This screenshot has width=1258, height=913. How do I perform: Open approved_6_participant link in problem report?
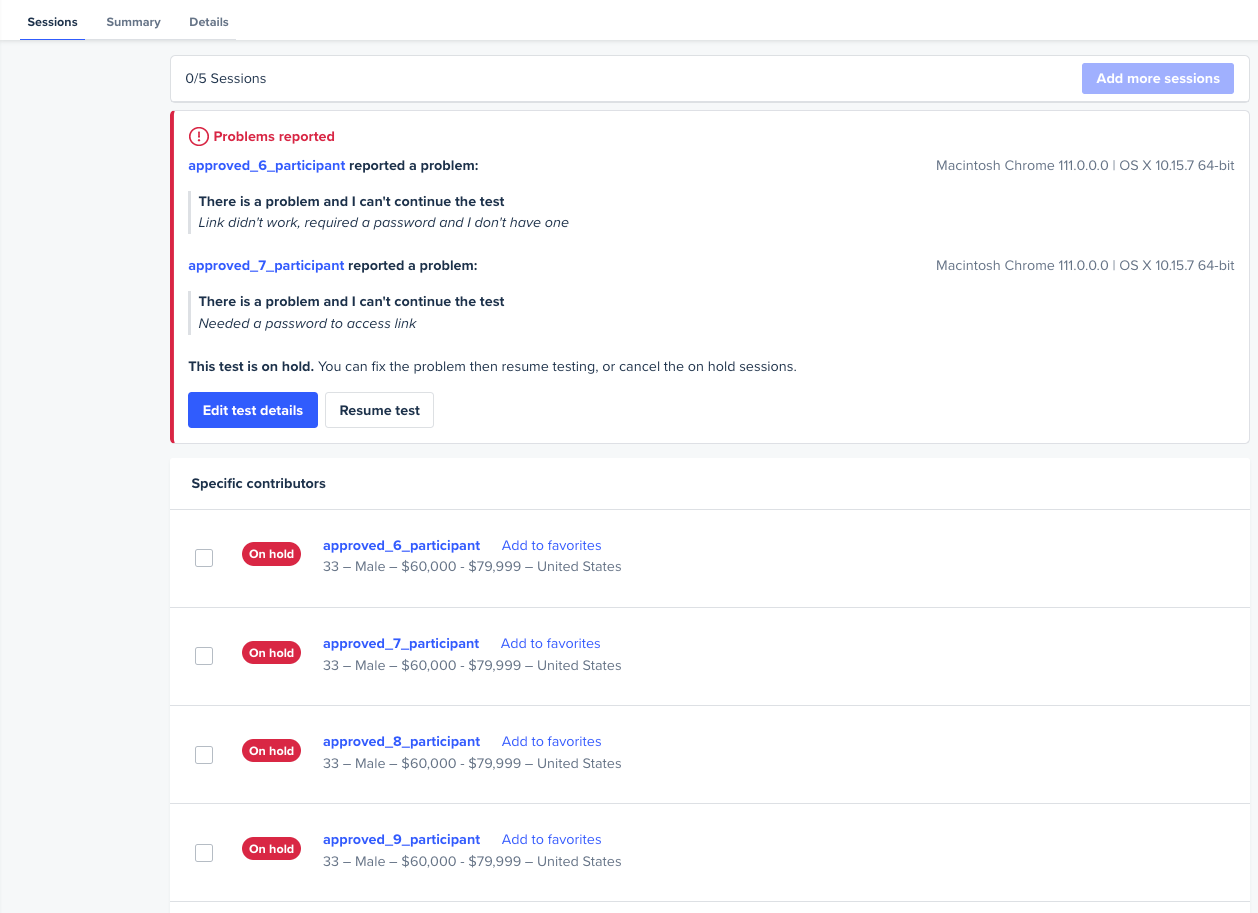click(x=267, y=166)
